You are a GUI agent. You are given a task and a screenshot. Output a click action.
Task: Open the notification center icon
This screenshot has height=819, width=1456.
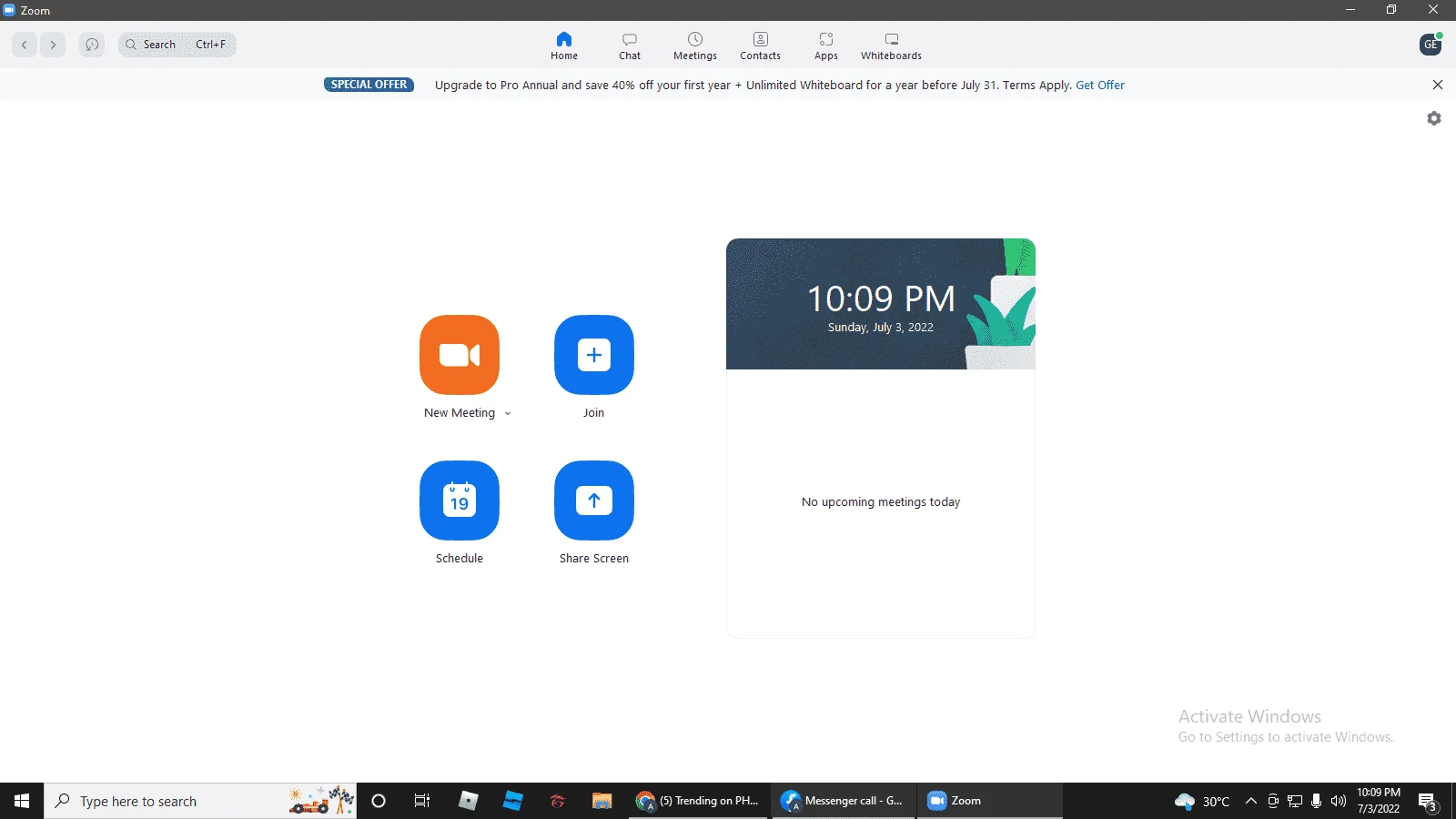coord(1428,802)
